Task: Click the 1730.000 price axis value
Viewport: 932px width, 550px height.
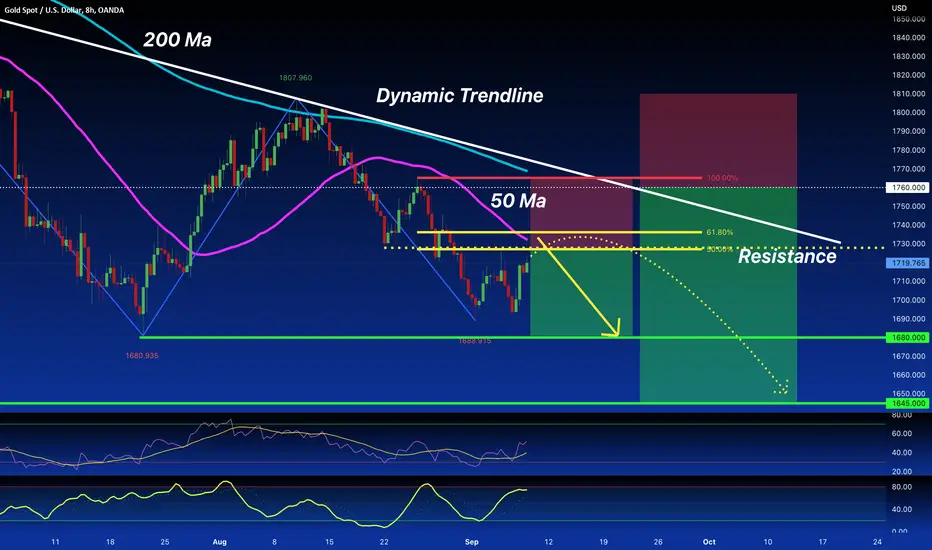Action: (909, 244)
